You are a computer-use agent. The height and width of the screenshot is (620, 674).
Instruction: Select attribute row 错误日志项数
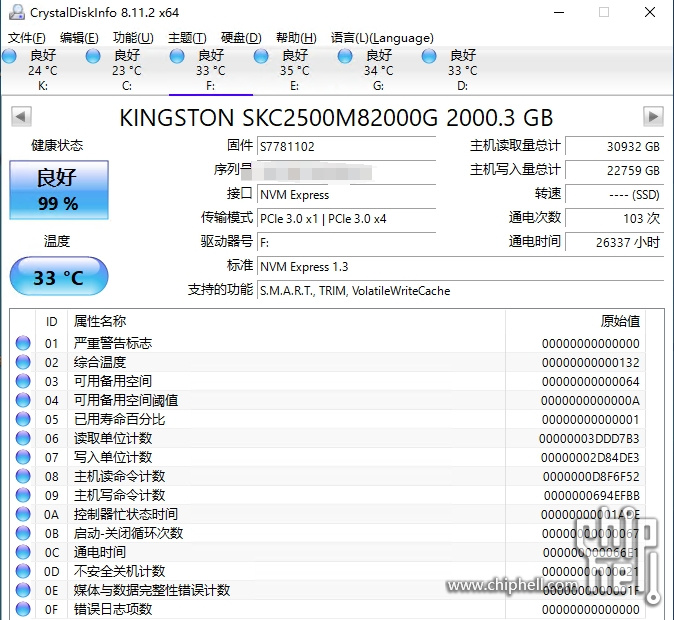point(328,609)
